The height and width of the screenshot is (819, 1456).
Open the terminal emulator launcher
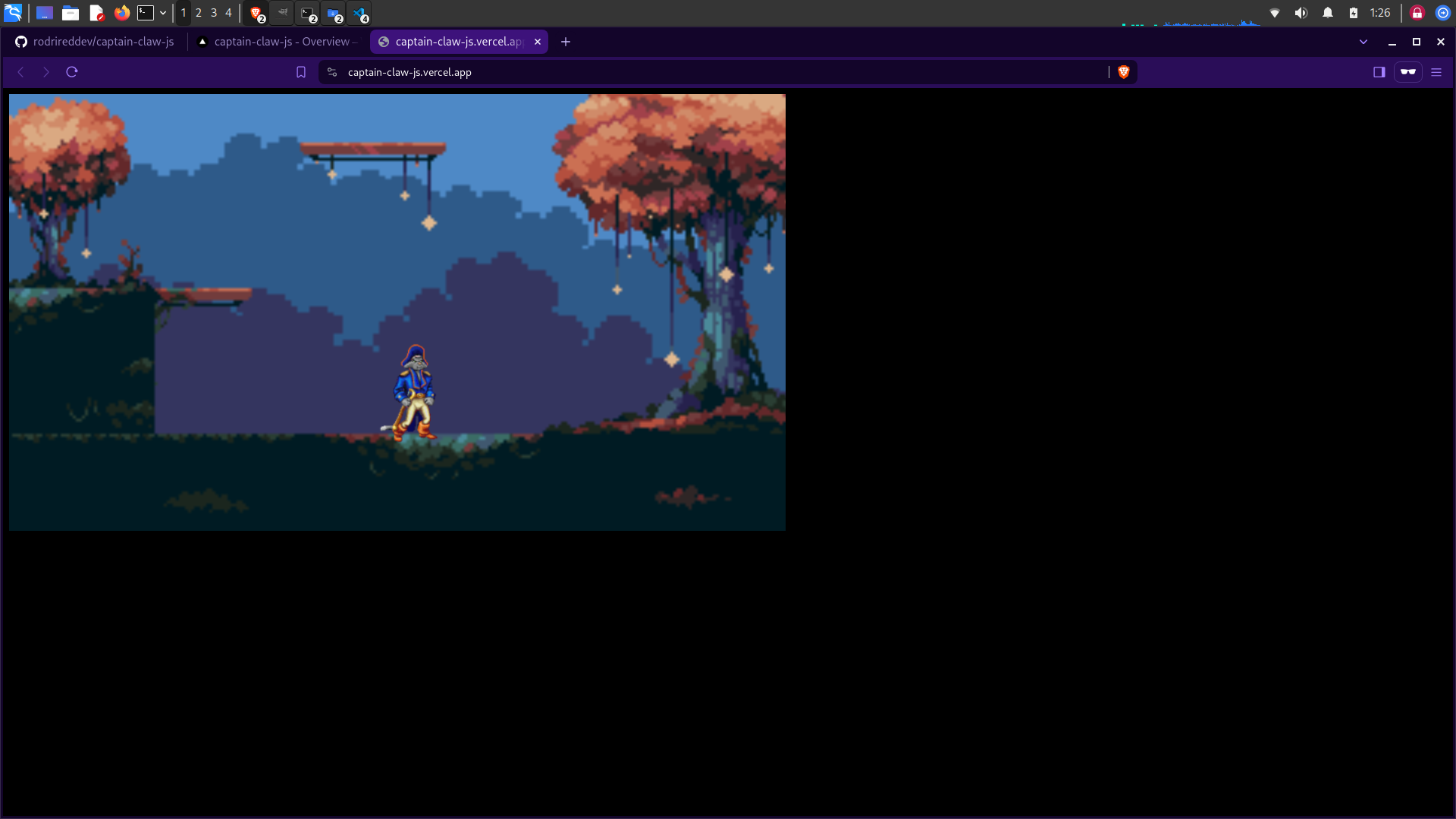click(146, 13)
